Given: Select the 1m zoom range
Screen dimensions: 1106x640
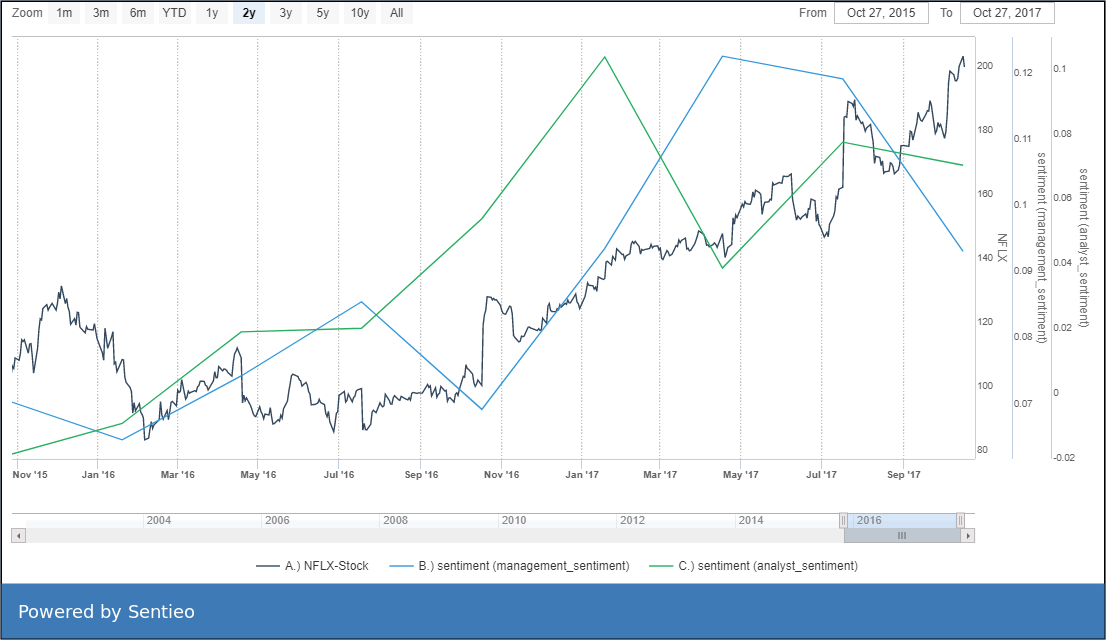Looking at the screenshot, I should click(64, 13).
